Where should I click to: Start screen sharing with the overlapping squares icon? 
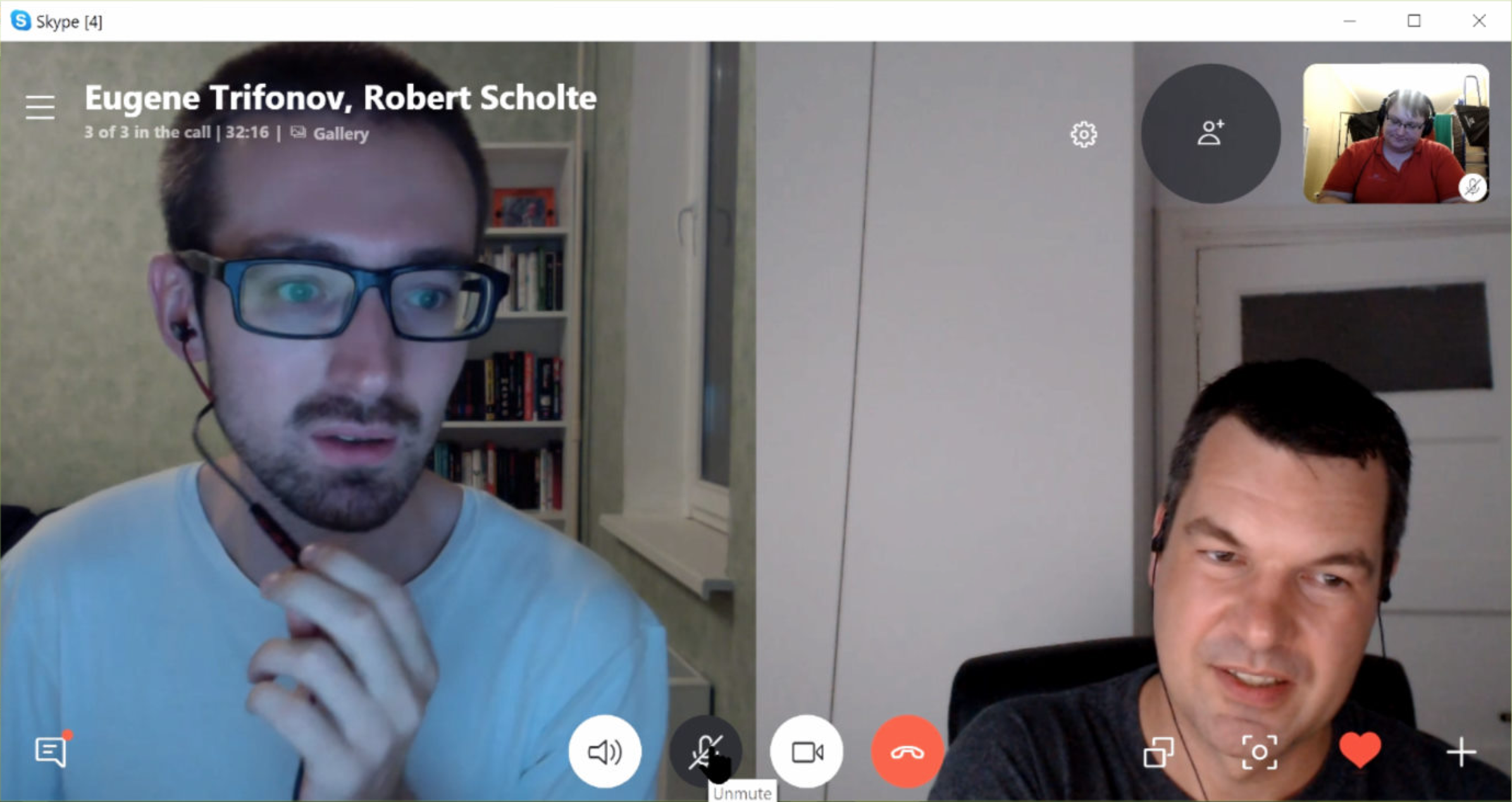tap(1158, 753)
